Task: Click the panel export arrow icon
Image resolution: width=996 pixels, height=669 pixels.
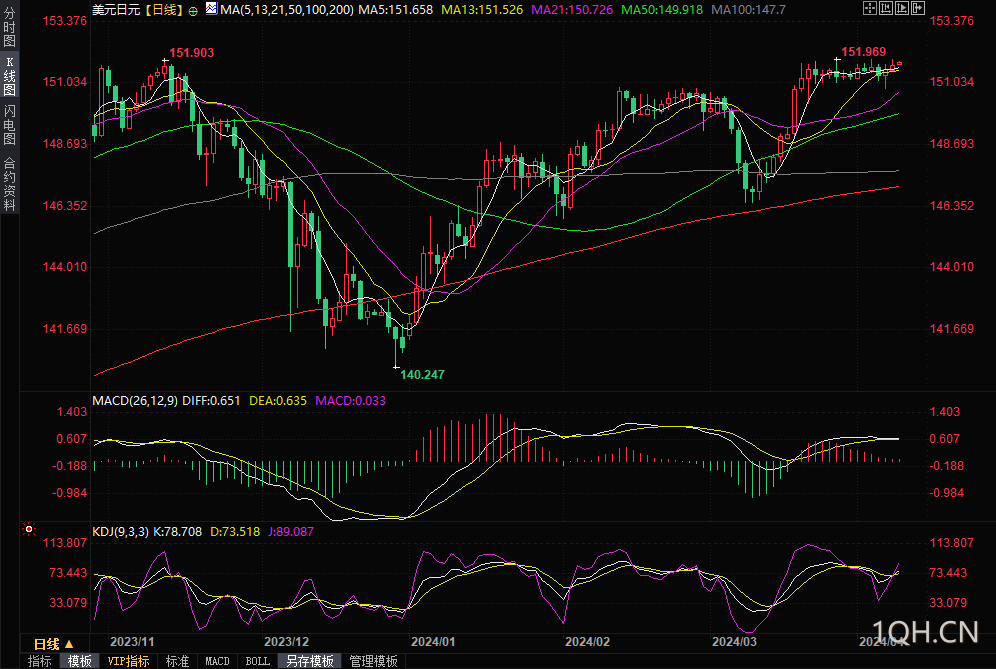Action: coord(918,8)
